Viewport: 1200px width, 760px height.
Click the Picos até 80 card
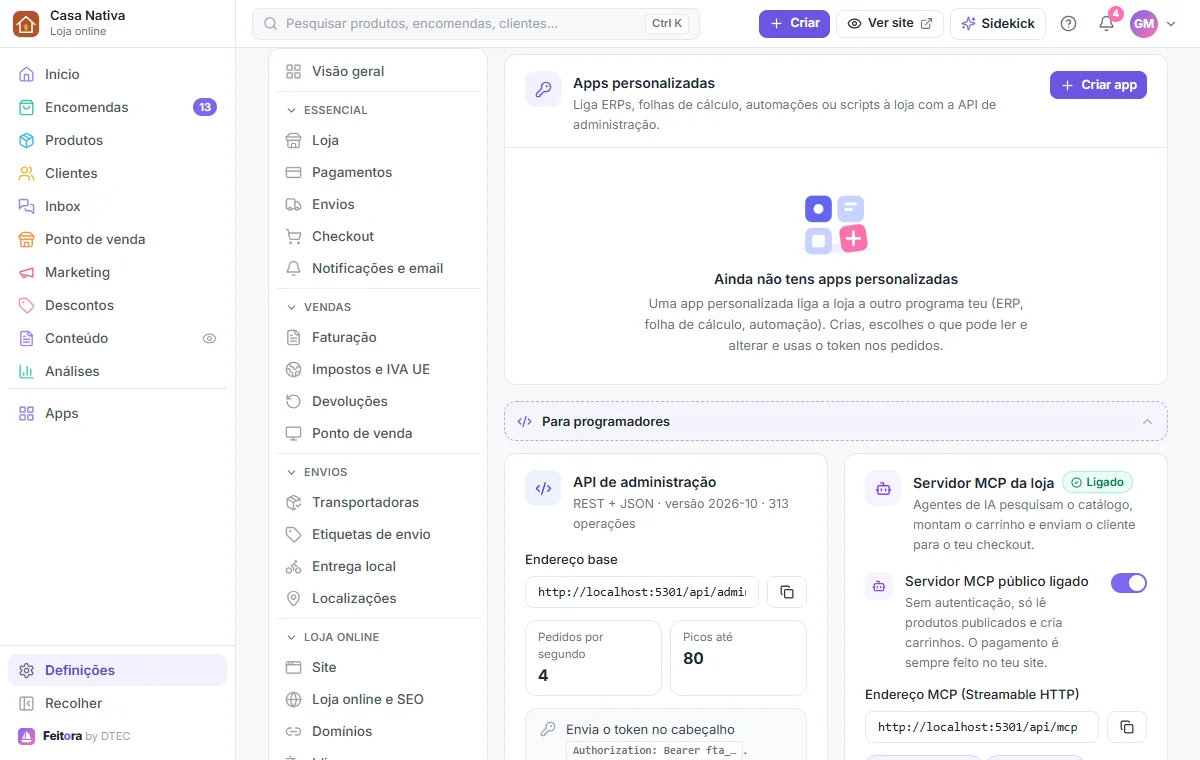738,658
